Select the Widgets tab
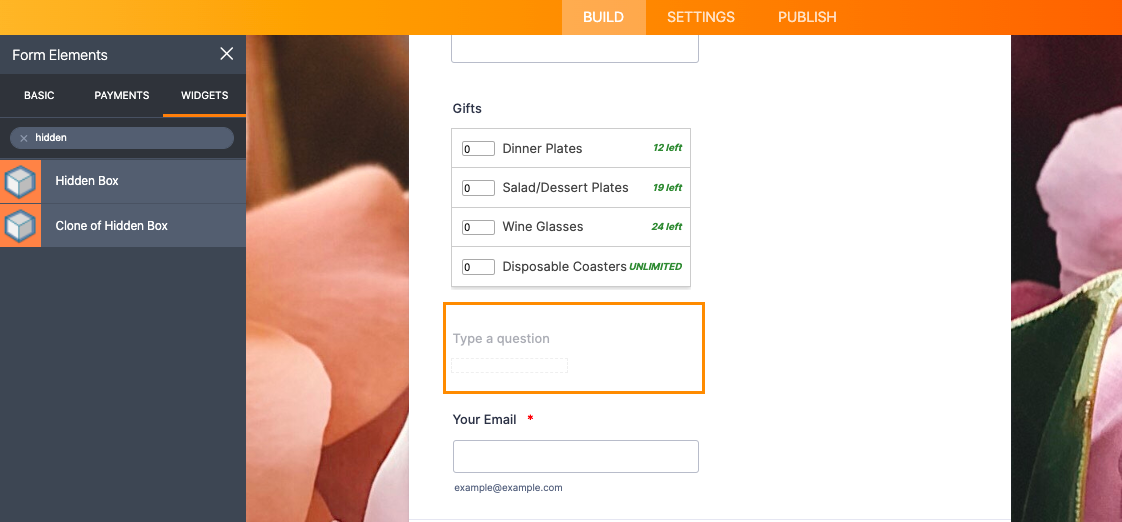The width and height of the screenshot is (1122, 522). pyautogui.click(x=204, y=95)
